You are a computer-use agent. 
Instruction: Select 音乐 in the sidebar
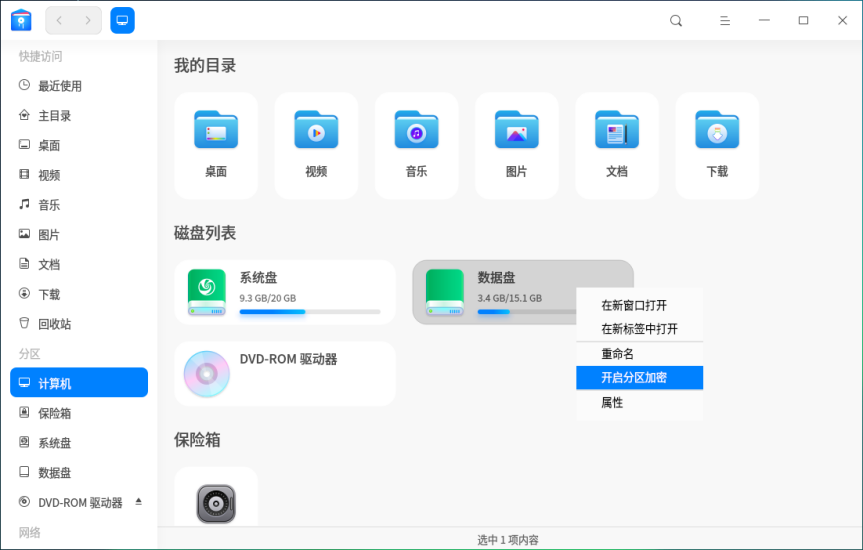tap(79, 205)
